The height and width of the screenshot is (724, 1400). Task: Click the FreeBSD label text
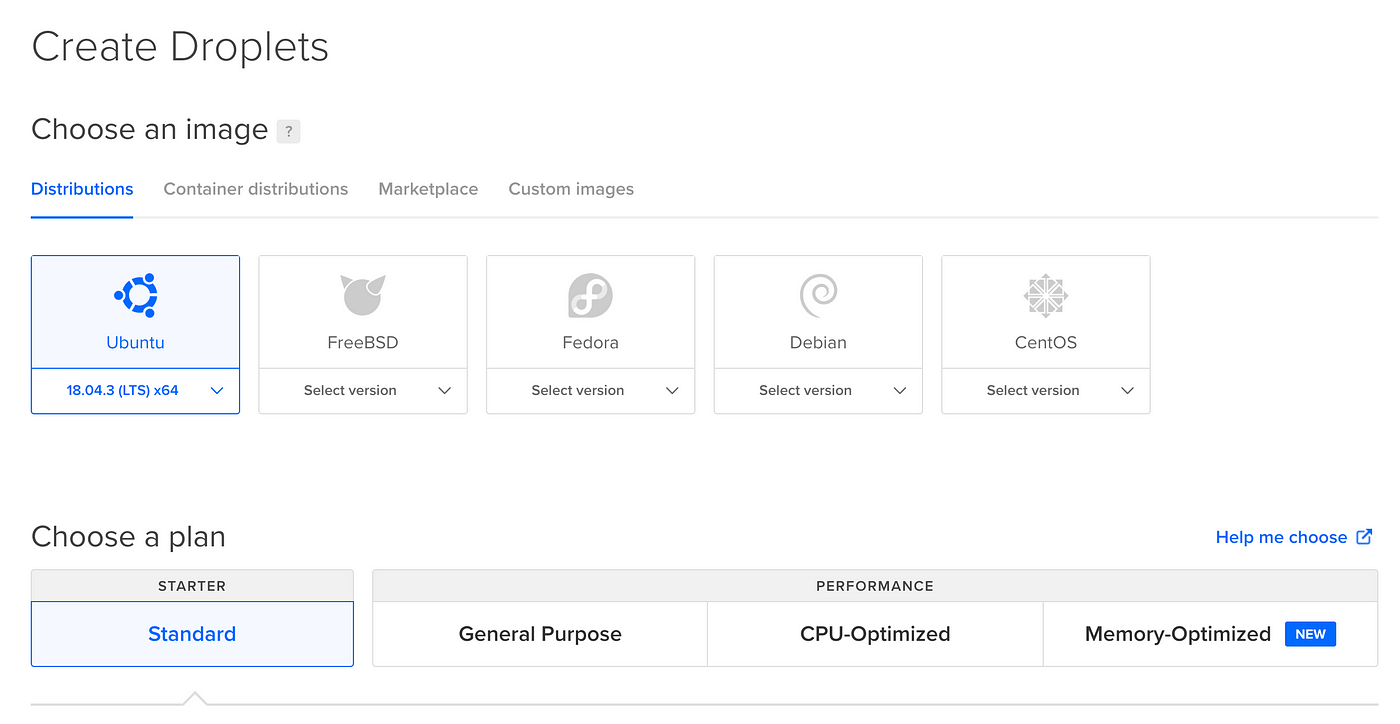(363, 342)
